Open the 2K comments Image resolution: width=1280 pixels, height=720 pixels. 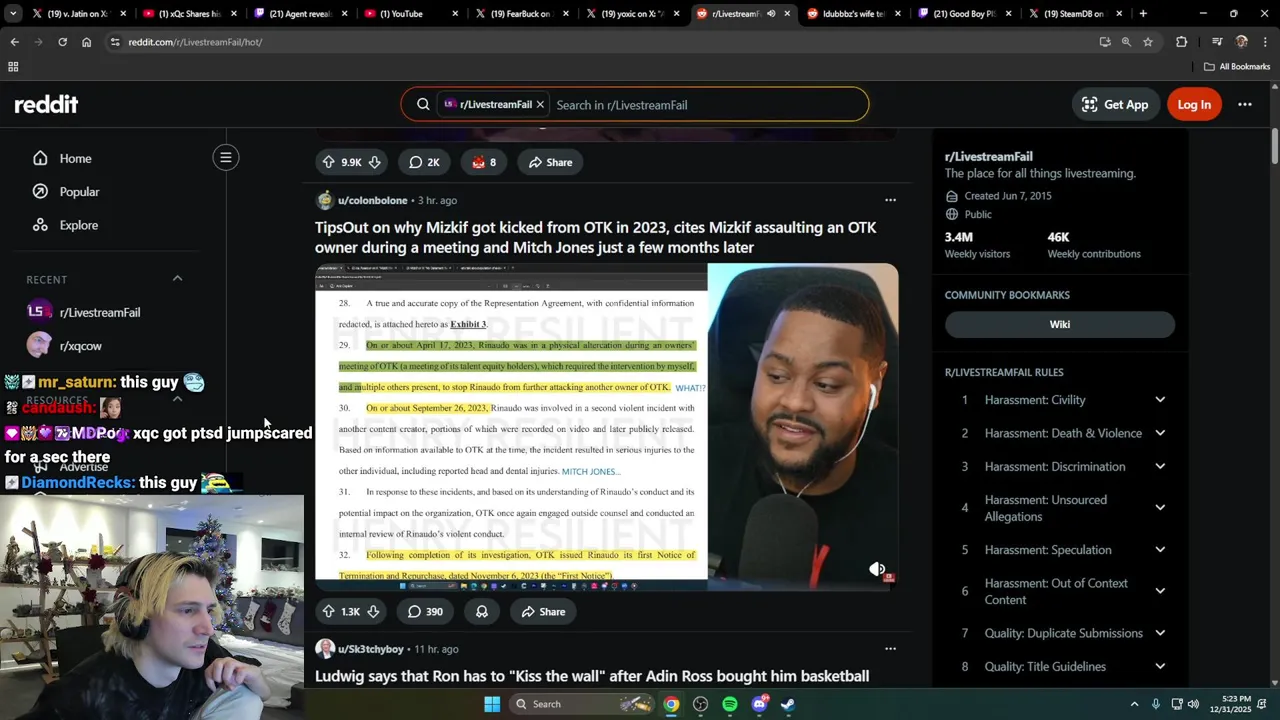pos(424,162)
